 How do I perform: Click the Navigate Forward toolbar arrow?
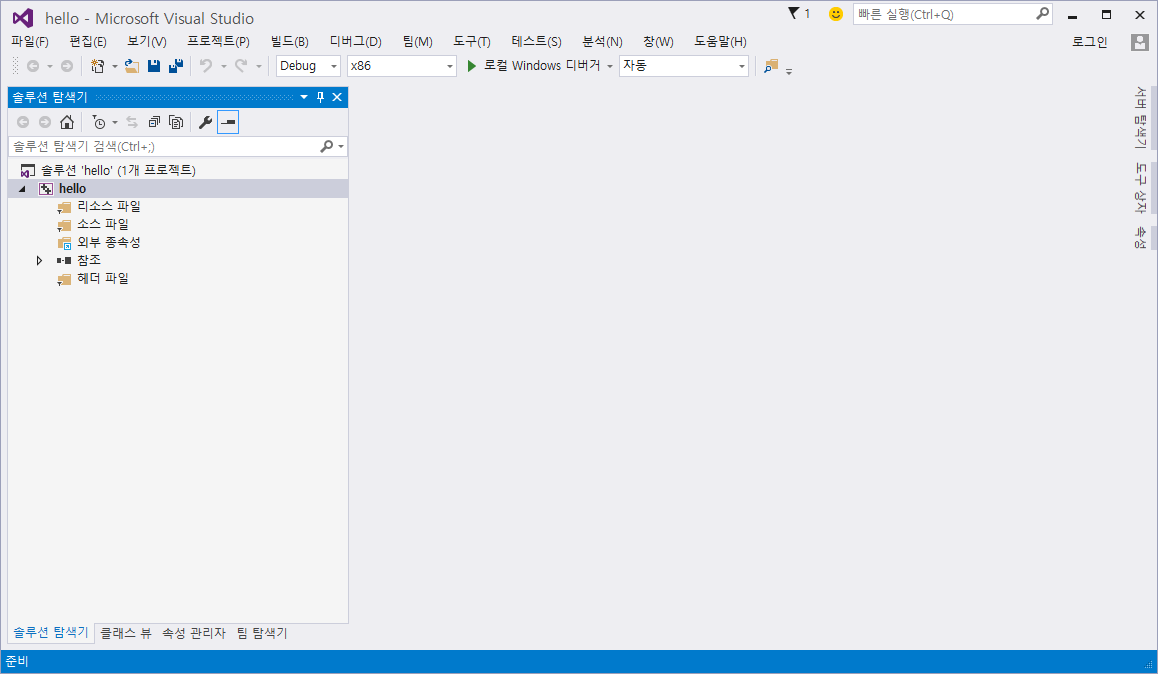pos(66,66)
